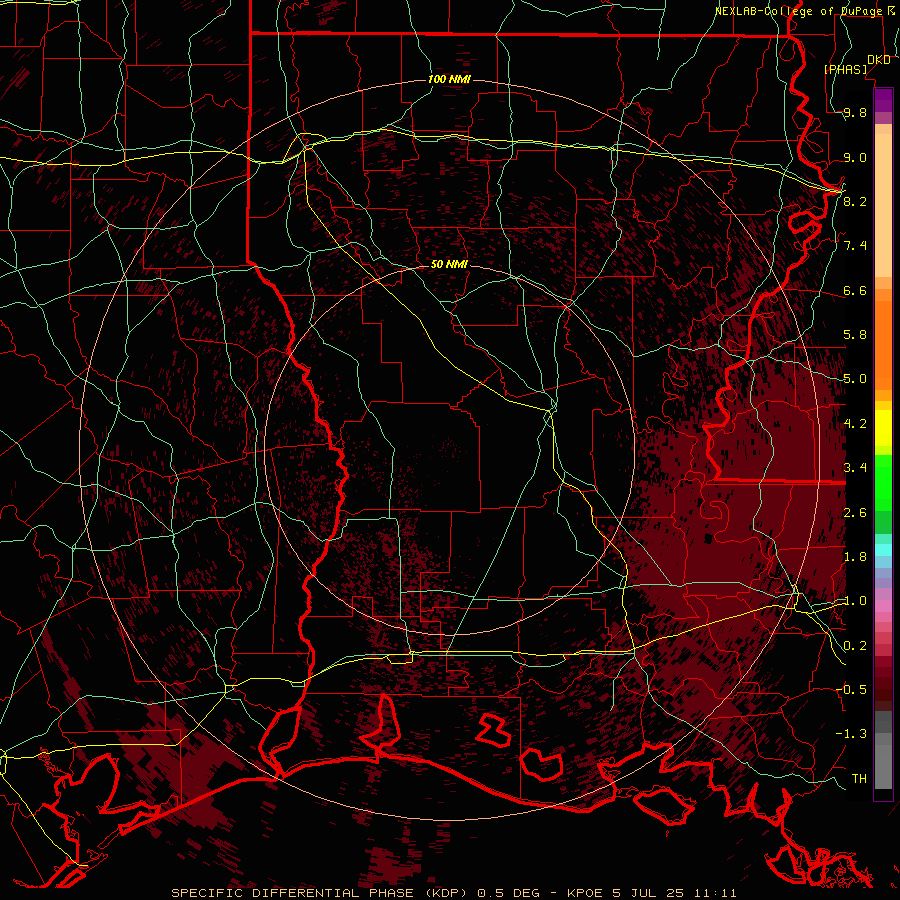Click the "5.0" color scale value
Image resolution: width=900 pixels, height=900 pixels.
coord(855,379)
